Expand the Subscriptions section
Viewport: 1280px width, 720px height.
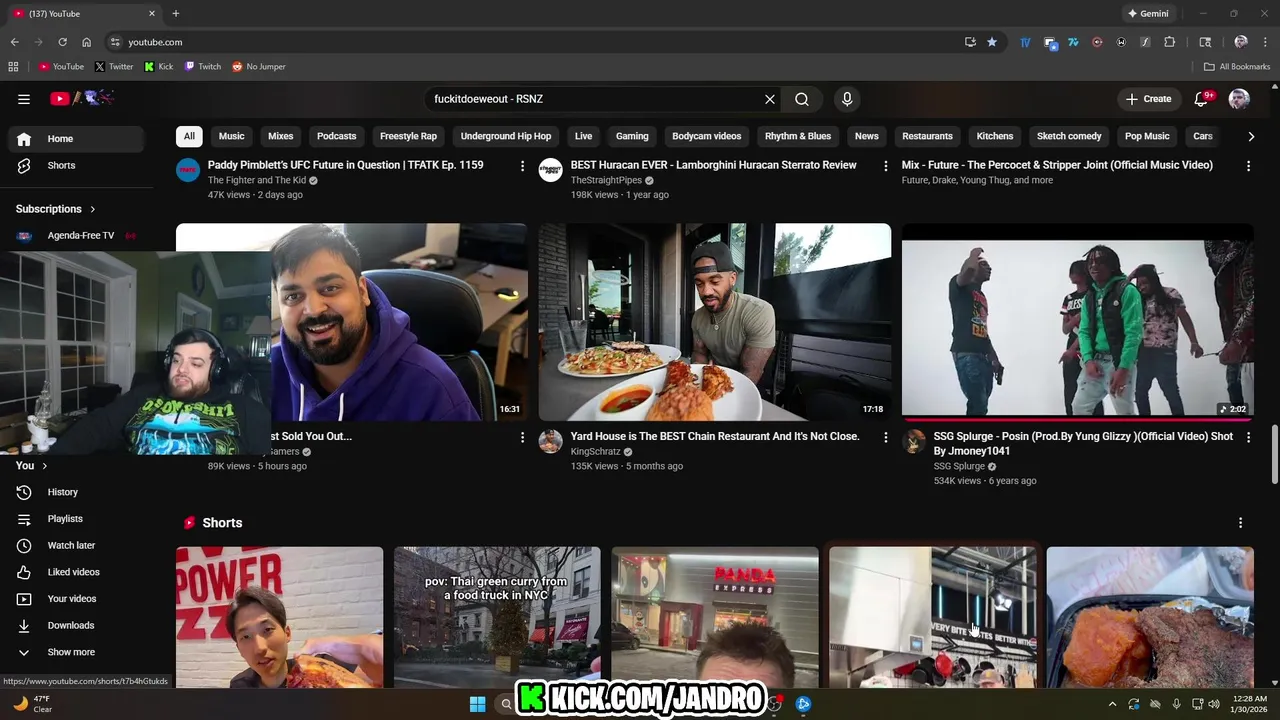point(56,209)
